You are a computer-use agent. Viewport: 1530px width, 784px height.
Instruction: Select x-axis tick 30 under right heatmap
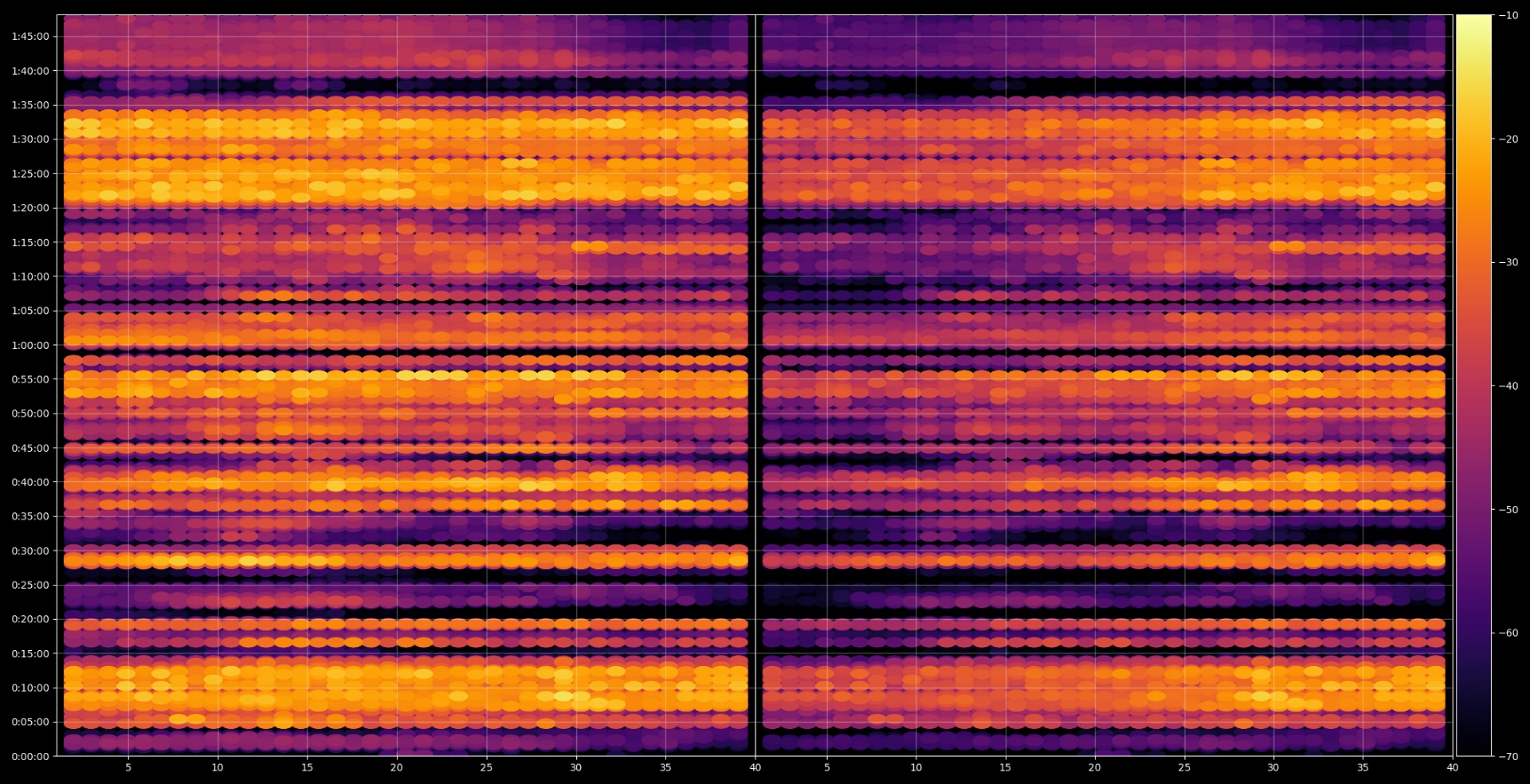(x=1273, y=768)
